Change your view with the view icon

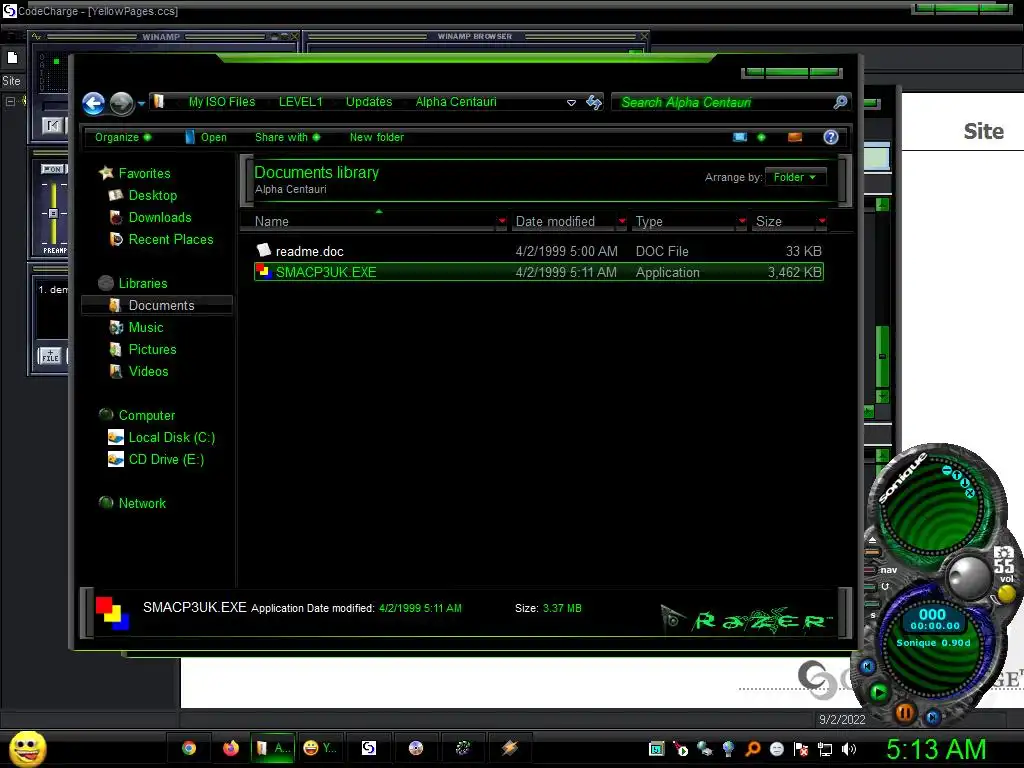pyautogui.click(x=740, y=137)
